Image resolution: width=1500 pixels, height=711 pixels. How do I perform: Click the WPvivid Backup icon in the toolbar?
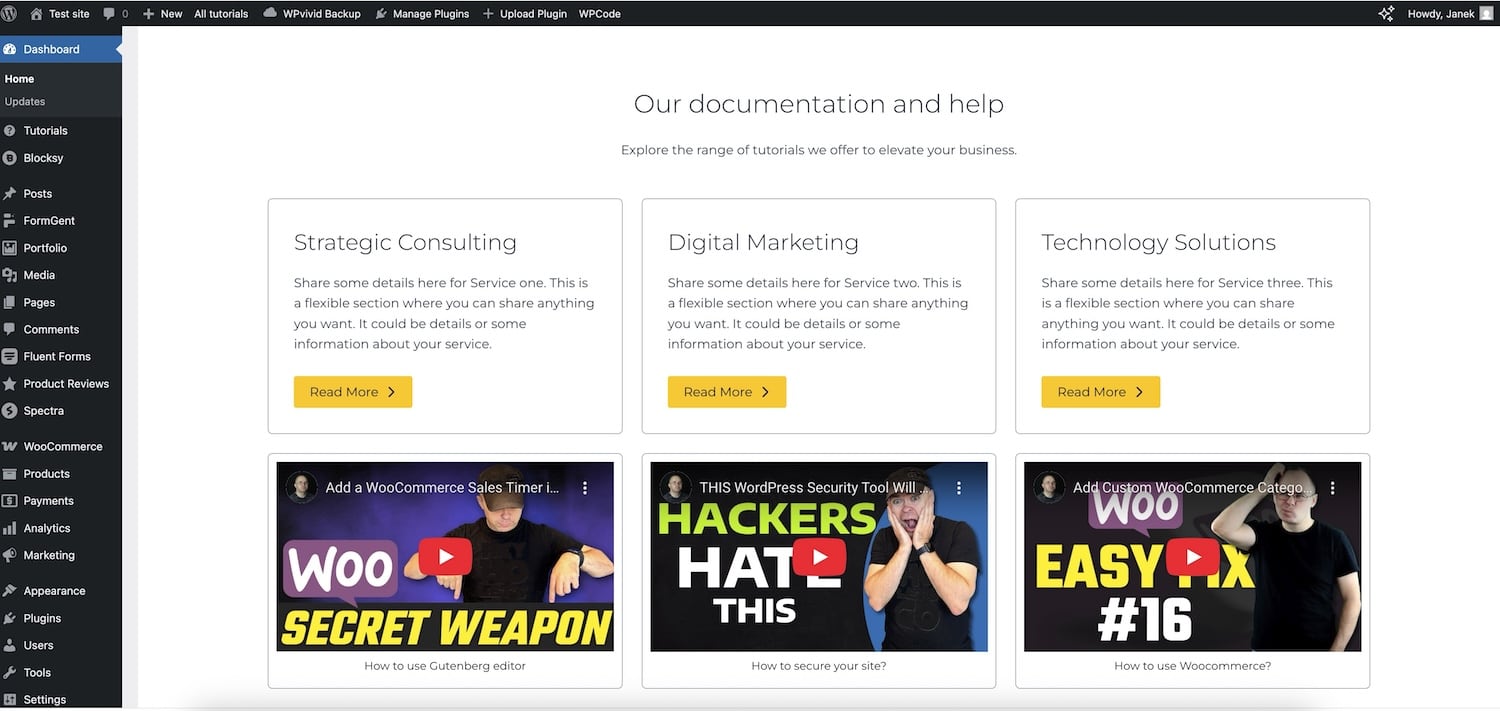[x=269, y=13]
